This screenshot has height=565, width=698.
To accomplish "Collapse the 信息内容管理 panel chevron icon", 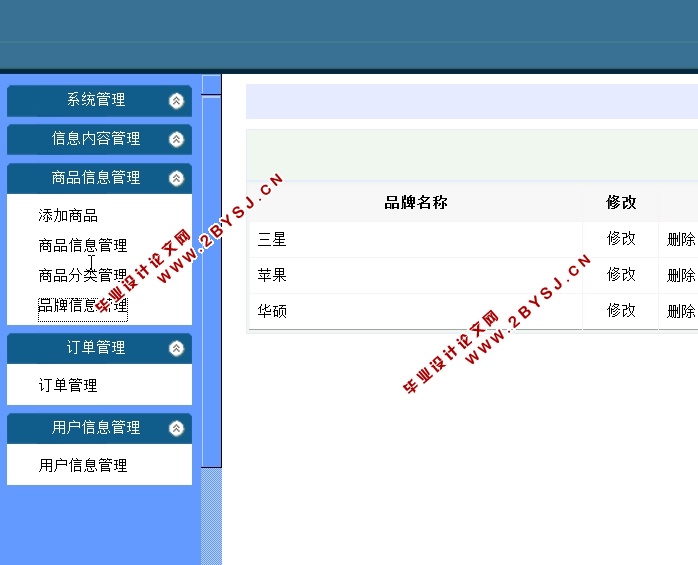I will tap(176, 139).
